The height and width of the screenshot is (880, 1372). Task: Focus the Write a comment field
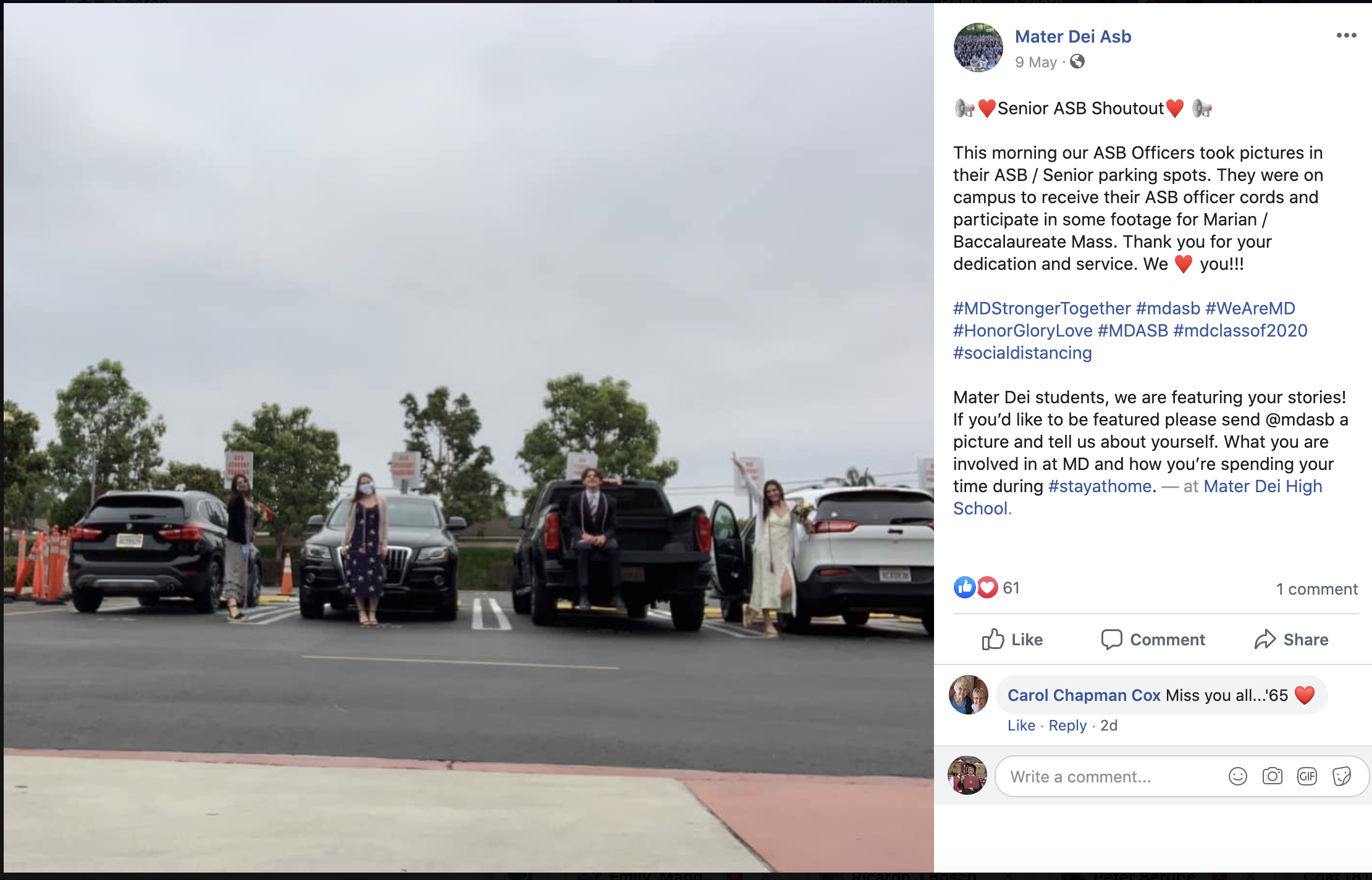(x=1112, y=776)
